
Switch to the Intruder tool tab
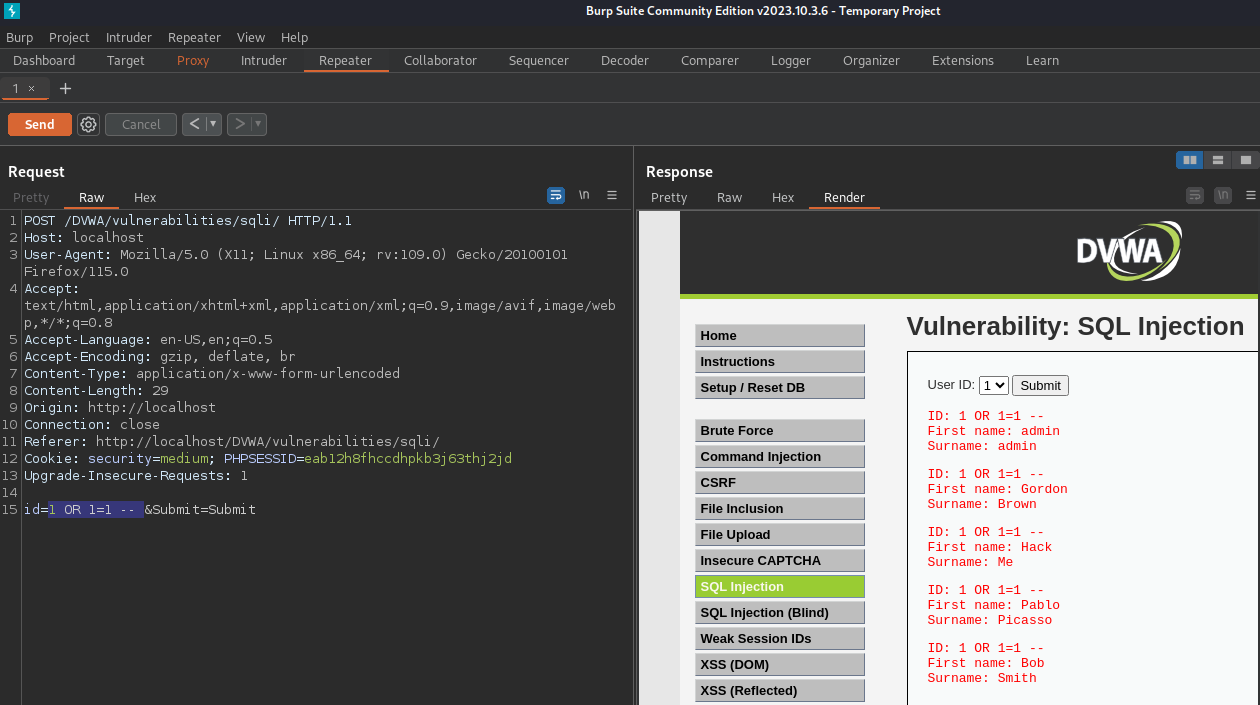264,61
